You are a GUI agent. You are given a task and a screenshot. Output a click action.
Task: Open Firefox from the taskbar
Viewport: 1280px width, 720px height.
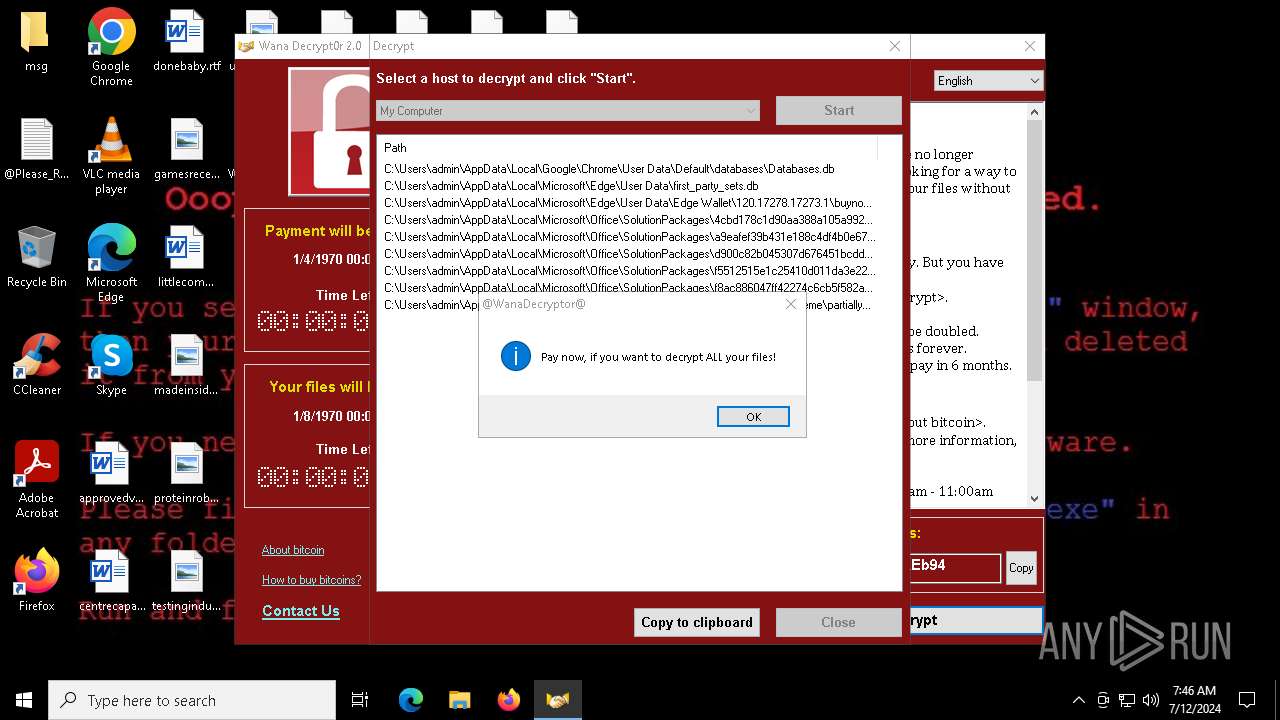(x=508, y=700)
